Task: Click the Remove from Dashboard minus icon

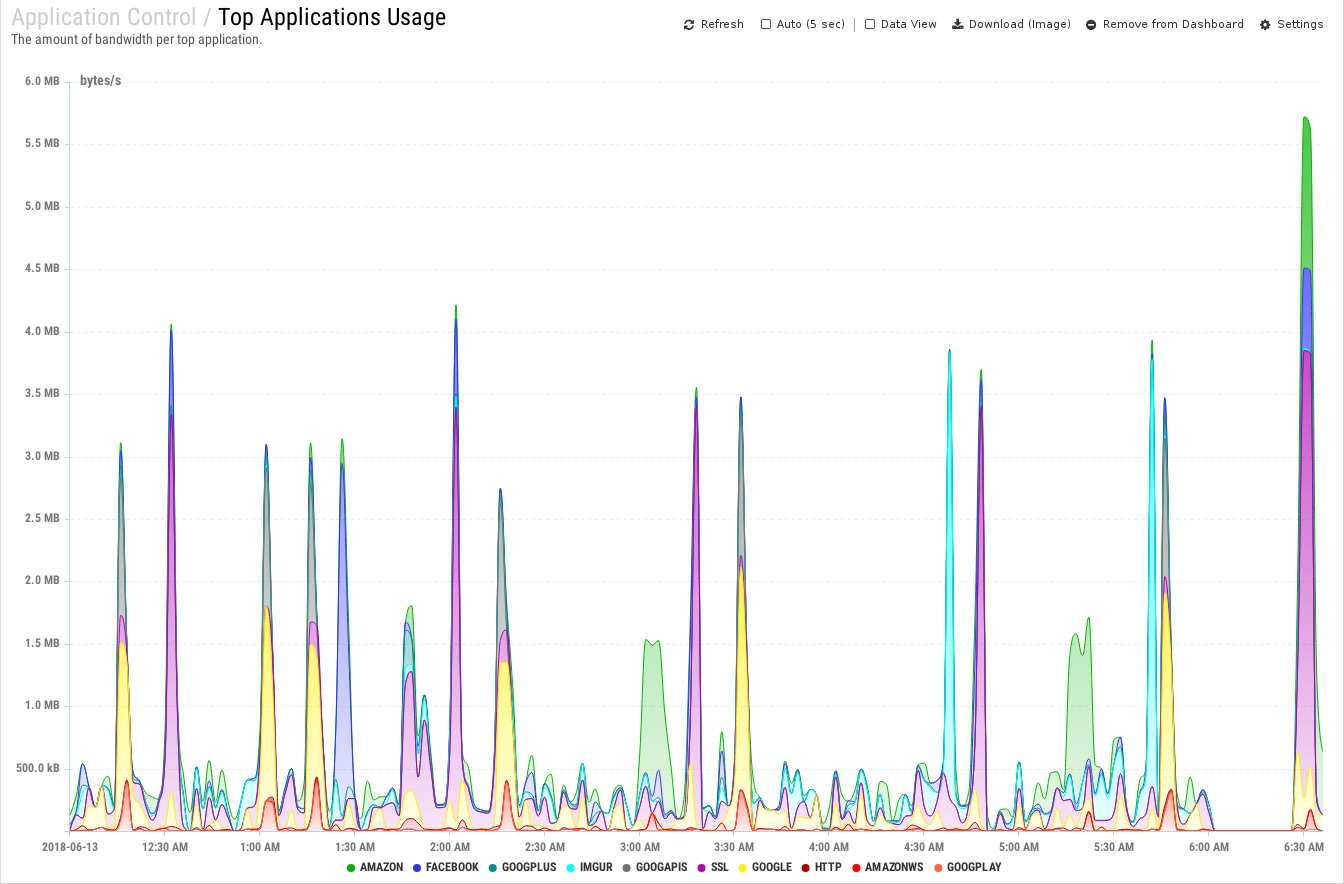Action: 1091,25
